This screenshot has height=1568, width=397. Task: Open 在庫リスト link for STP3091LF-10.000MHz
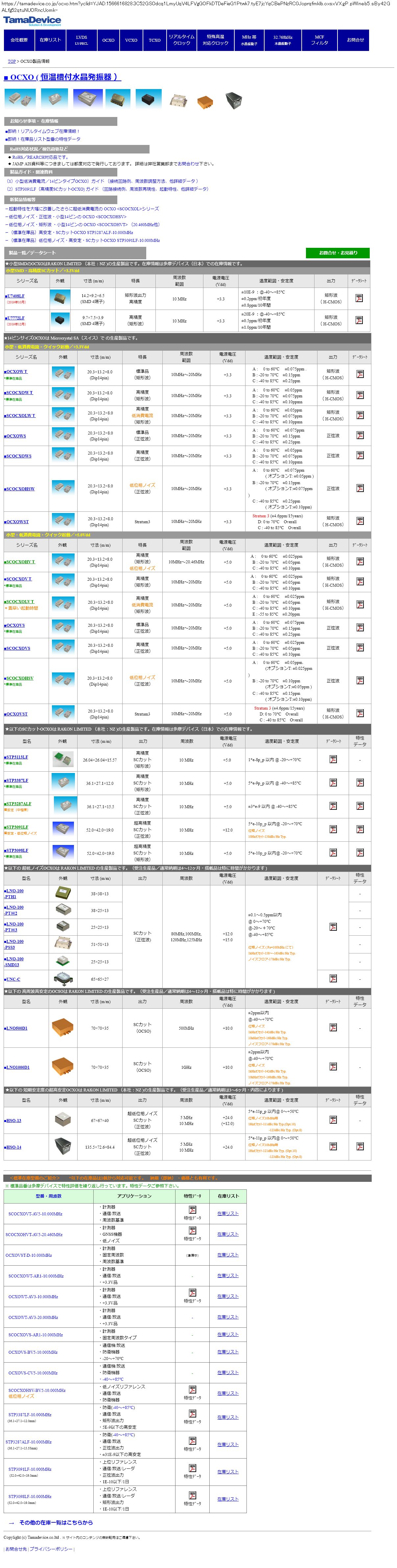[x=228, y=1472]
